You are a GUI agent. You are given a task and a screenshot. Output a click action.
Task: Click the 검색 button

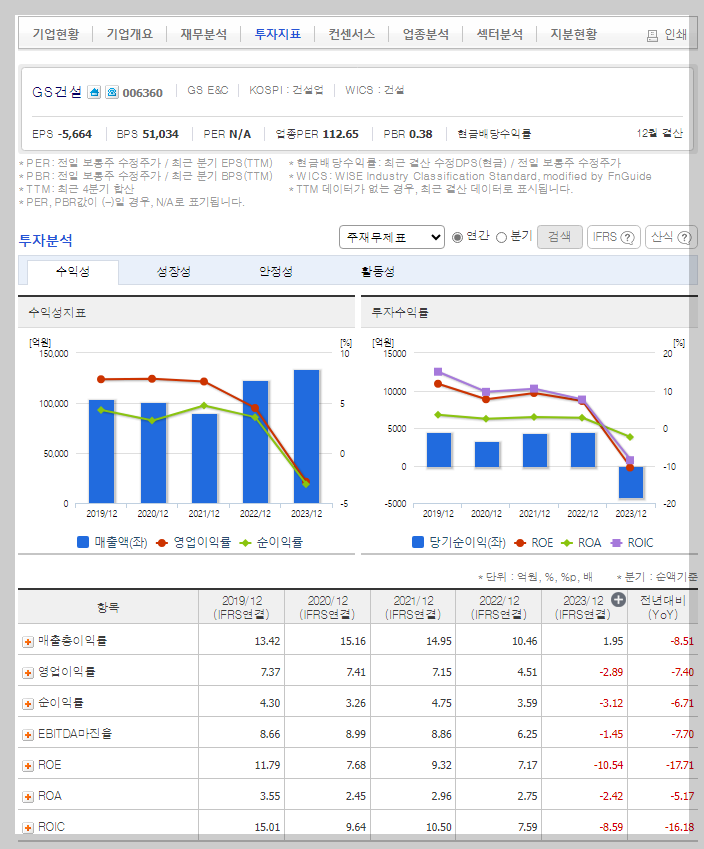[559, 237]
